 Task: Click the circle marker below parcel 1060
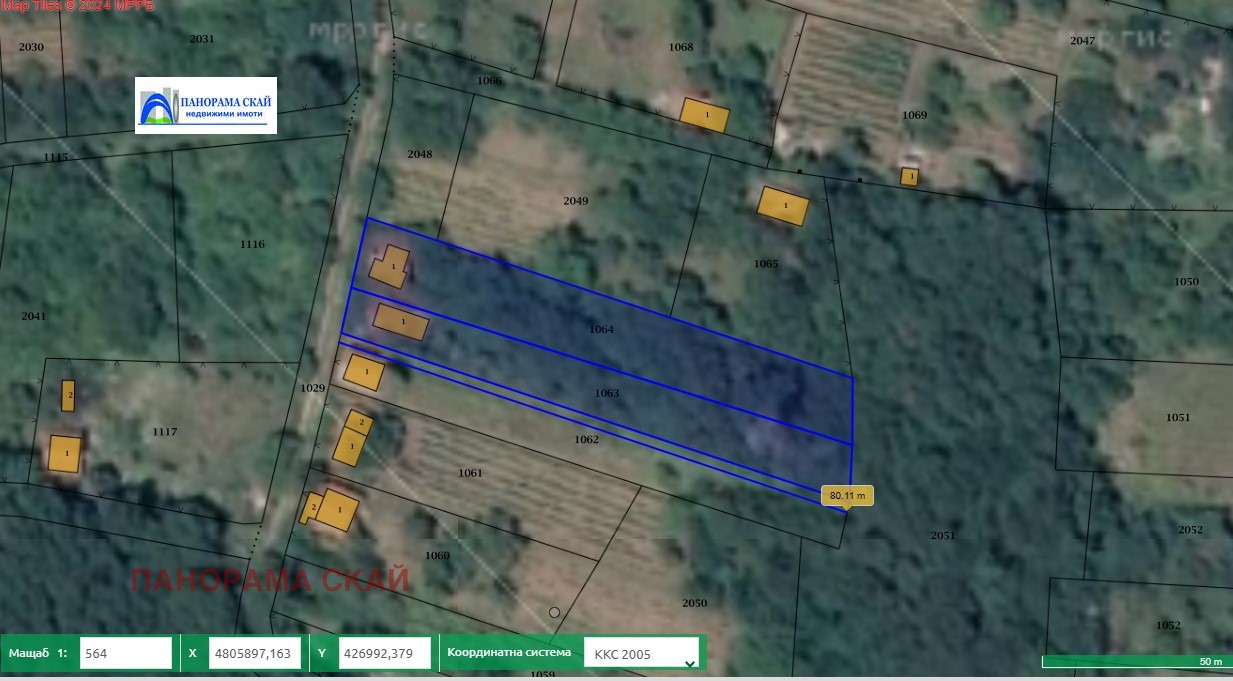(555, 612)
